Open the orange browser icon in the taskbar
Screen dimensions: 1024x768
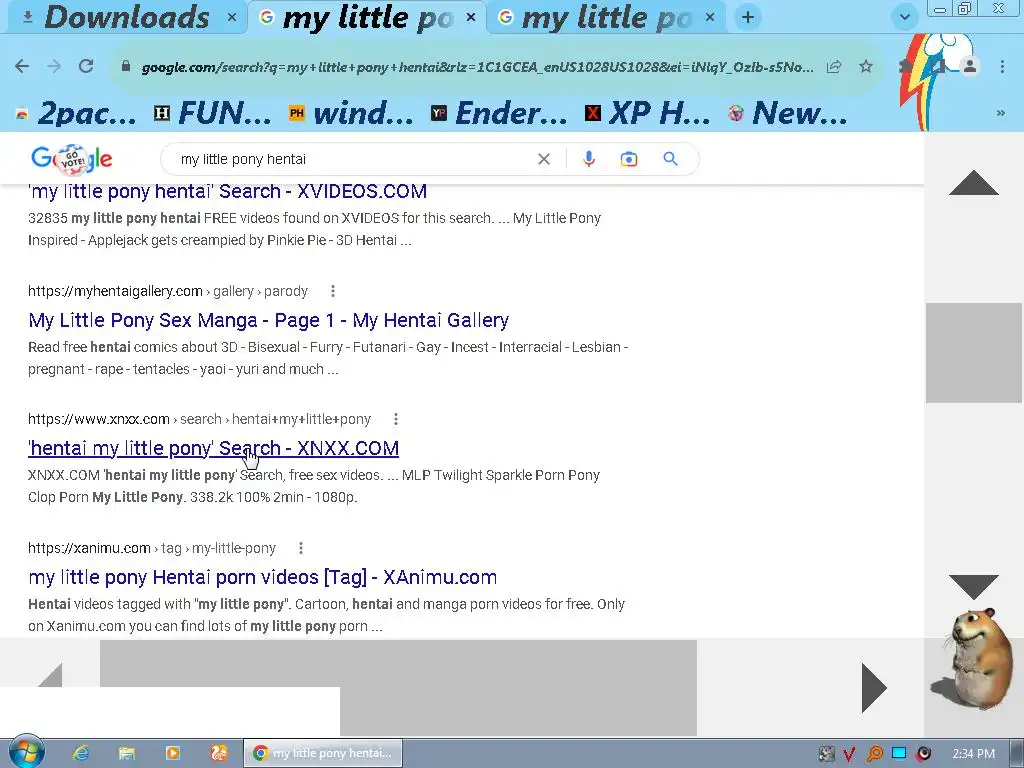tap(218, 753)
